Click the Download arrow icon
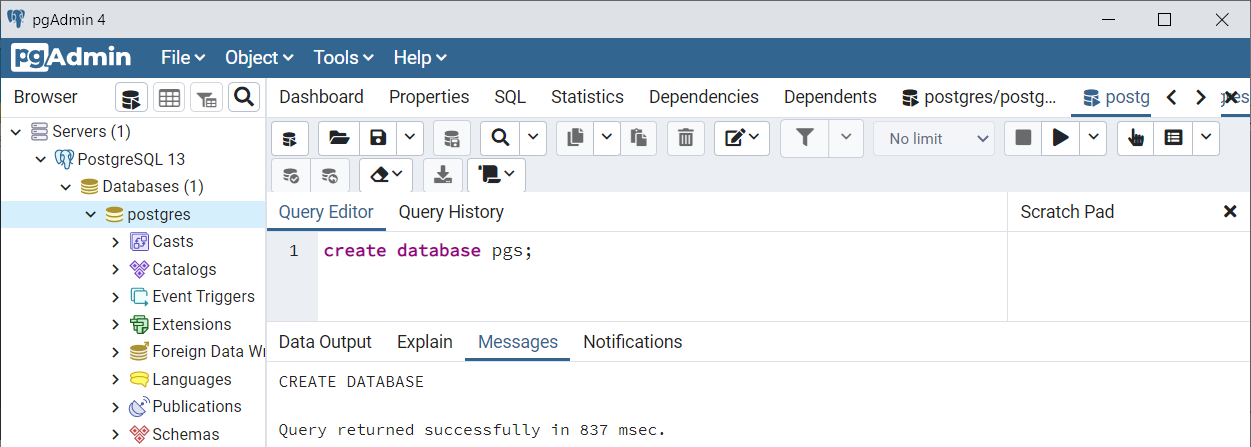Screen dimensions: 1251x447 442,175
